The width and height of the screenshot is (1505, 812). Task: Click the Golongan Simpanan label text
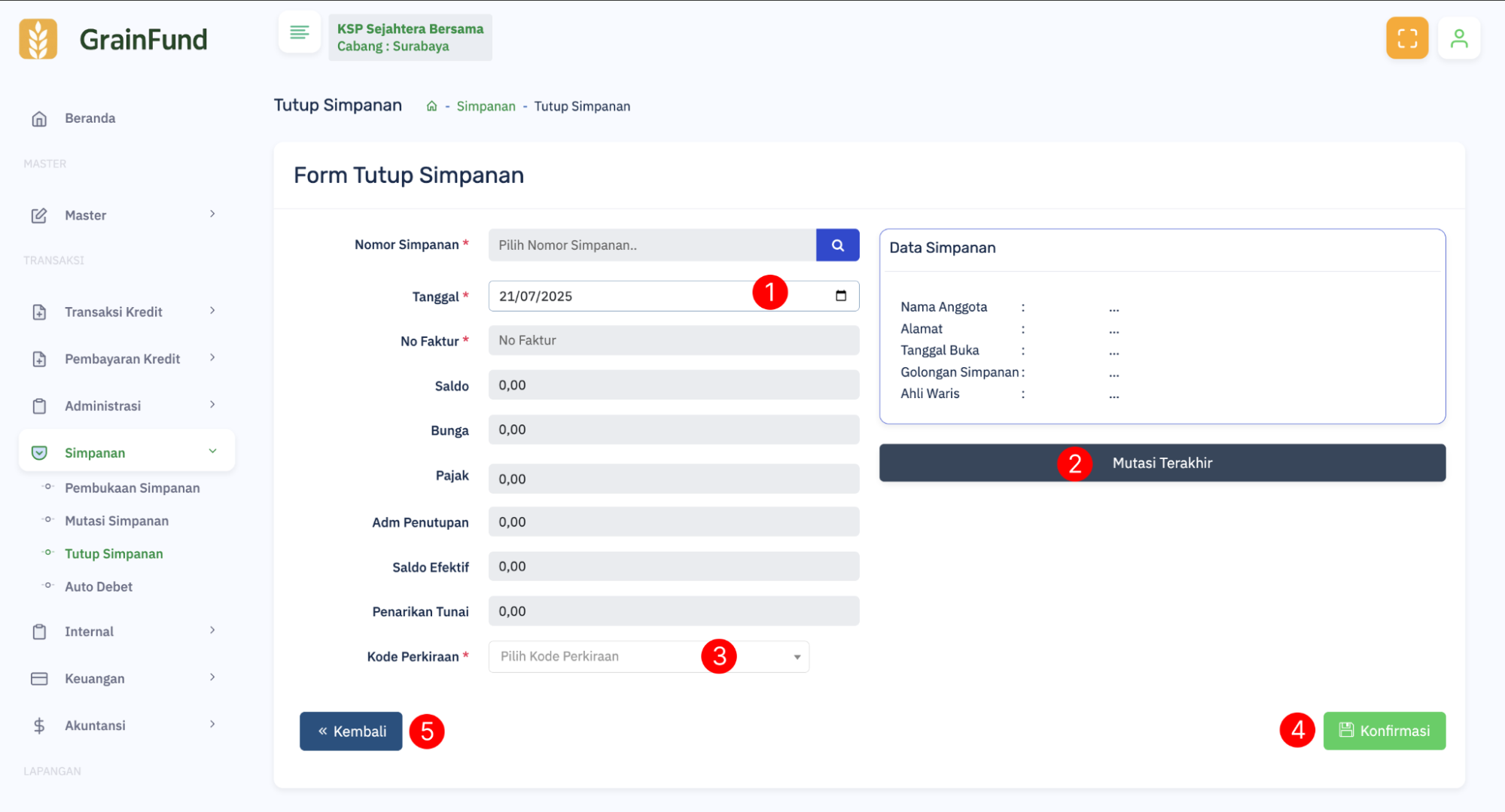point(959,372)
